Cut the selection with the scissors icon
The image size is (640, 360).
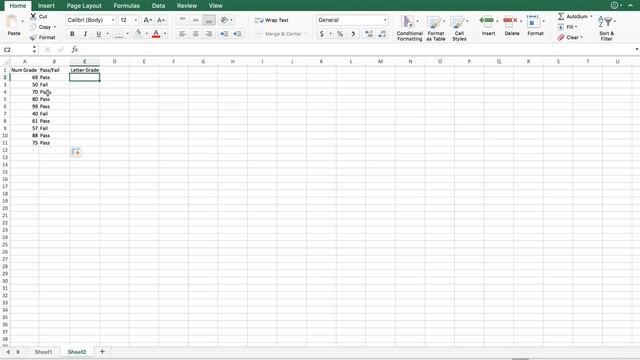pos(33,16)
